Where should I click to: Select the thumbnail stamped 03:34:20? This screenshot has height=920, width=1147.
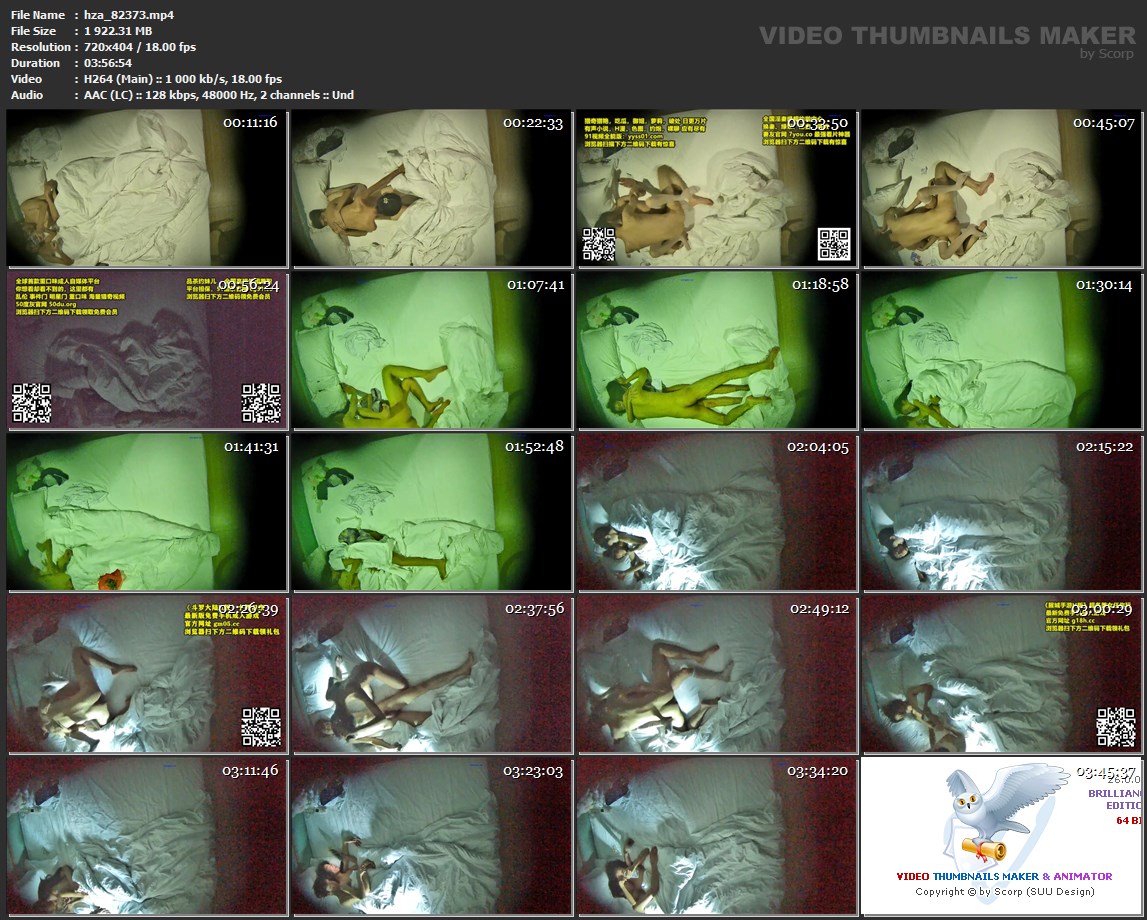717,836
